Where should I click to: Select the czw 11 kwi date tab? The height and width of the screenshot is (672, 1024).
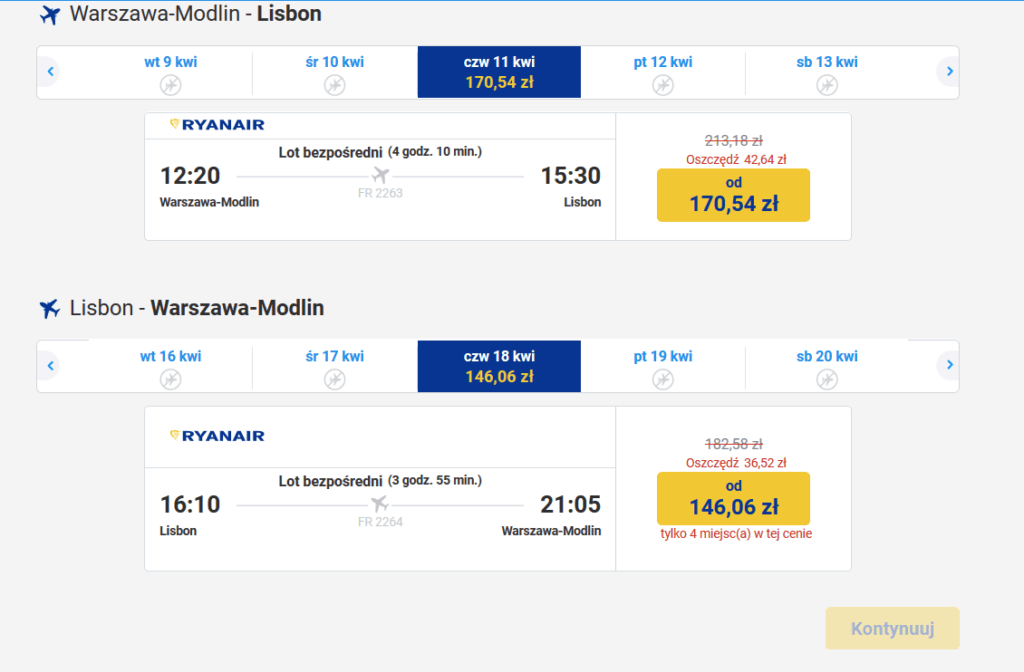499,72
